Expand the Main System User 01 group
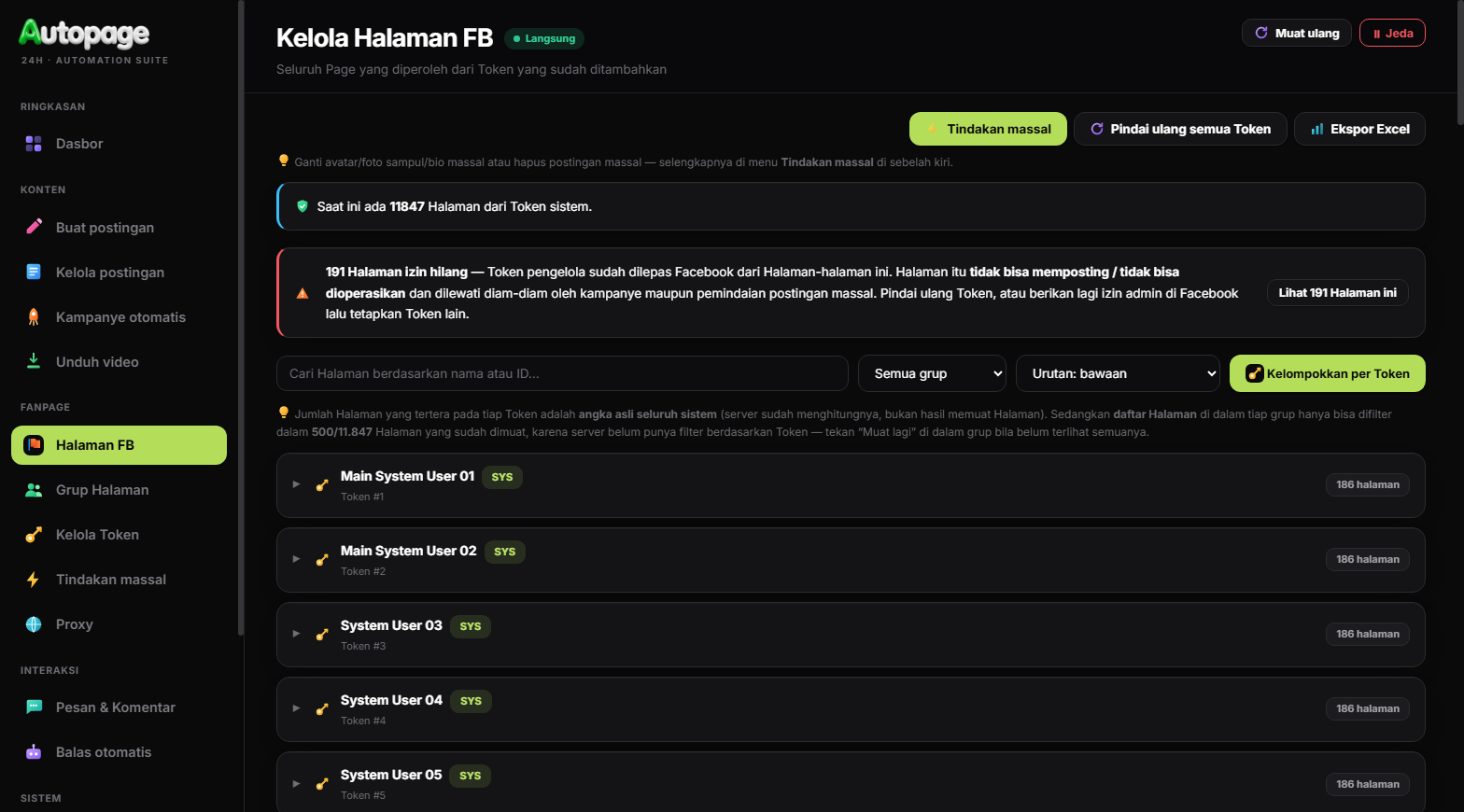The width and height of the screenshot is (1464, 812). [851, 485]
